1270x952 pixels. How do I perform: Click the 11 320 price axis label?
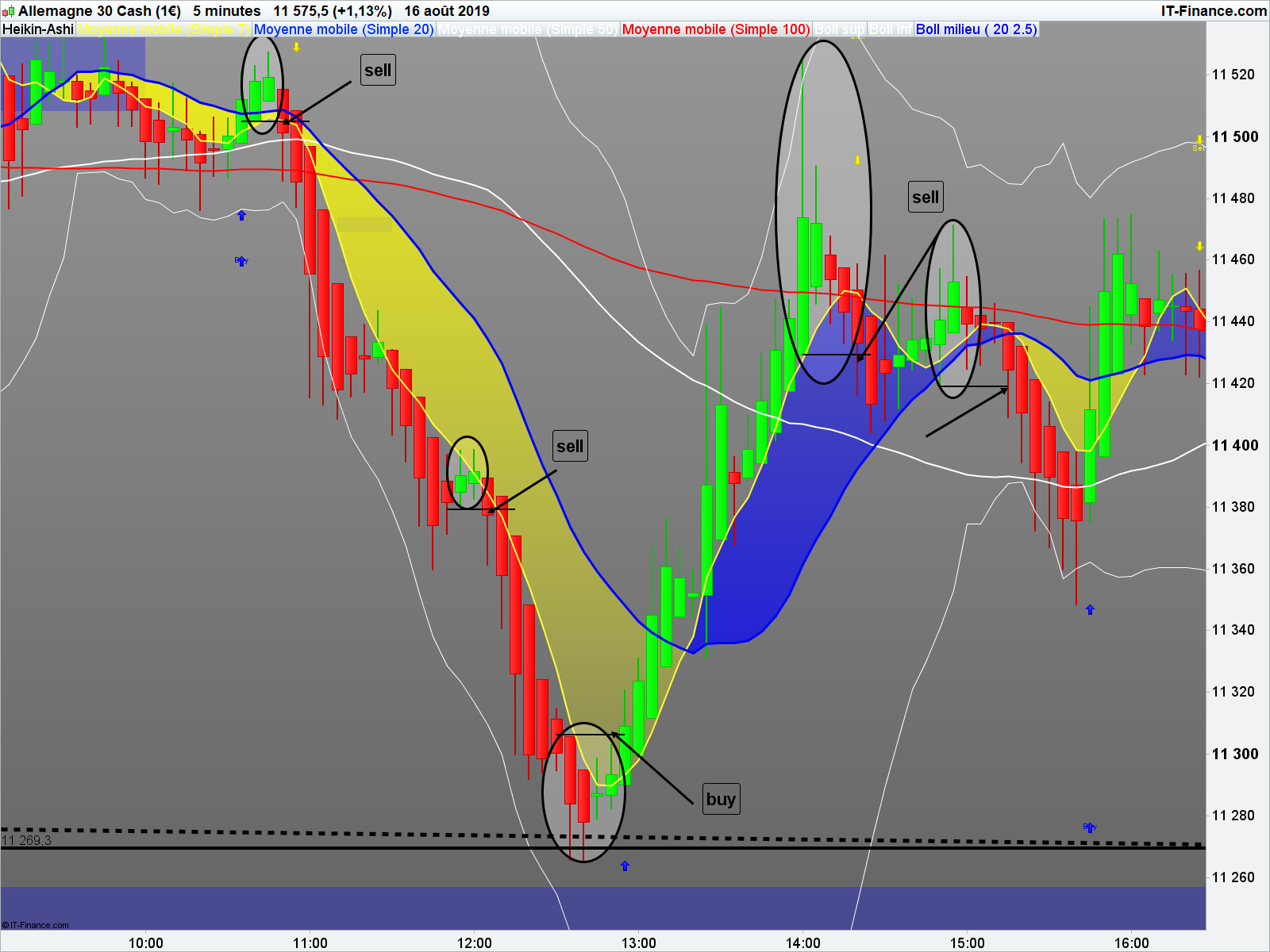pos(1233,692)
